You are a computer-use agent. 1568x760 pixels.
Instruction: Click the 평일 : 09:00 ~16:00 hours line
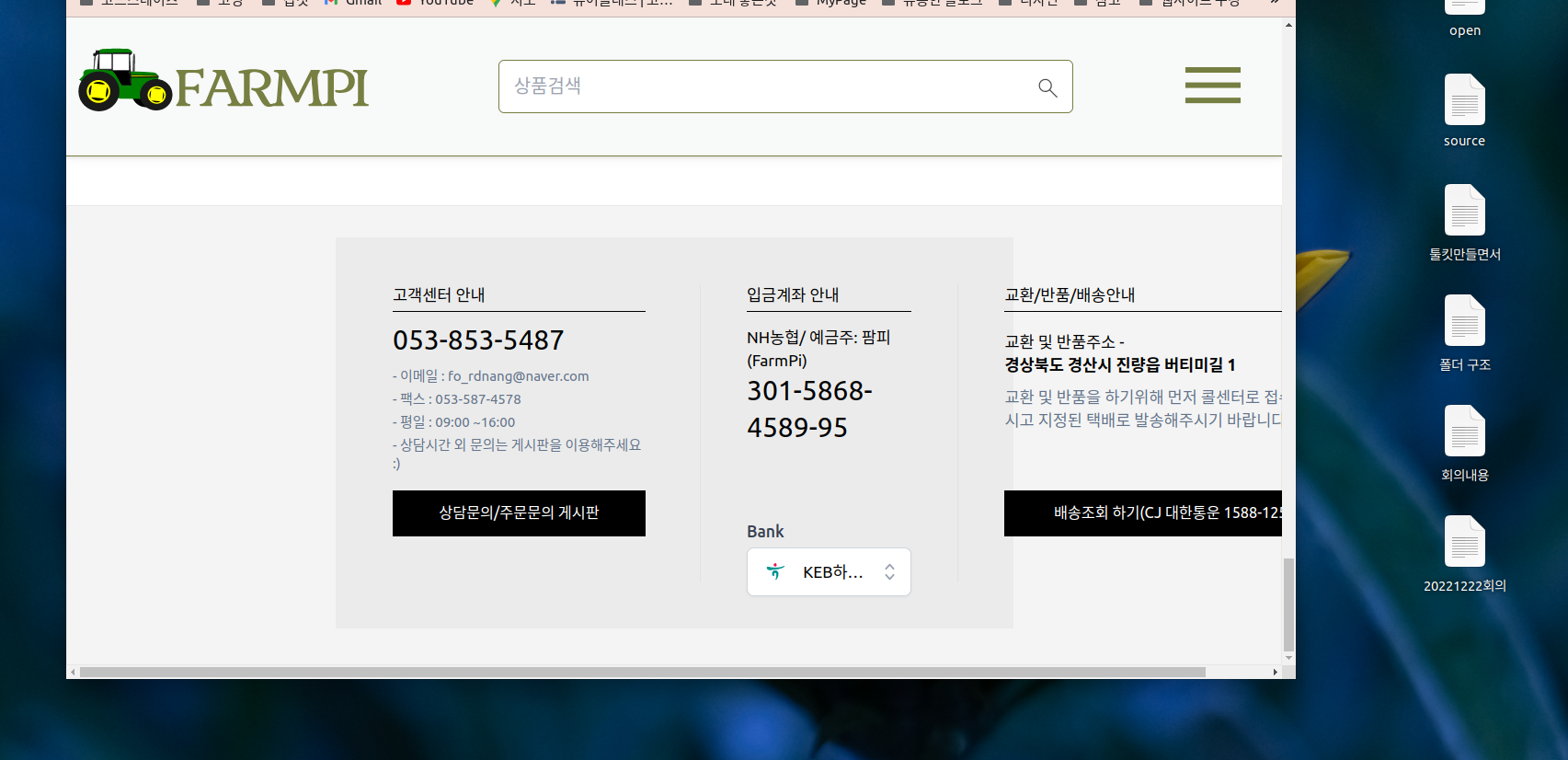[454, 422]
